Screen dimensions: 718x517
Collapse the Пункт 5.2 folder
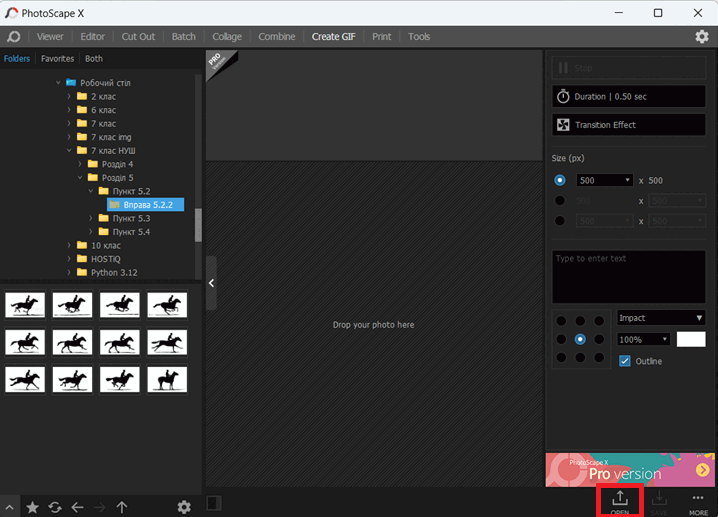[x=91, y=191]
